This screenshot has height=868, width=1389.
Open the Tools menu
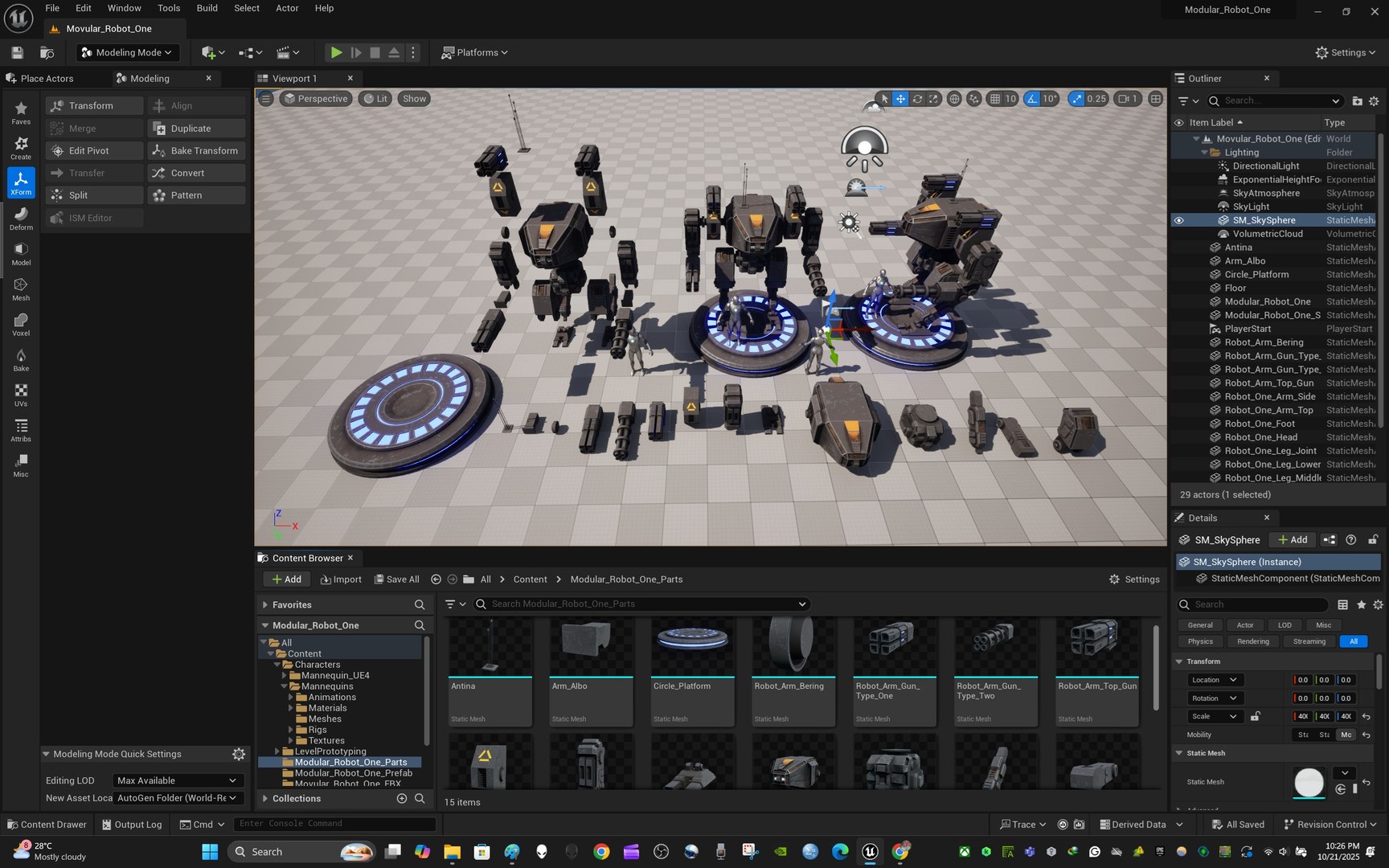tap(169, 8)
